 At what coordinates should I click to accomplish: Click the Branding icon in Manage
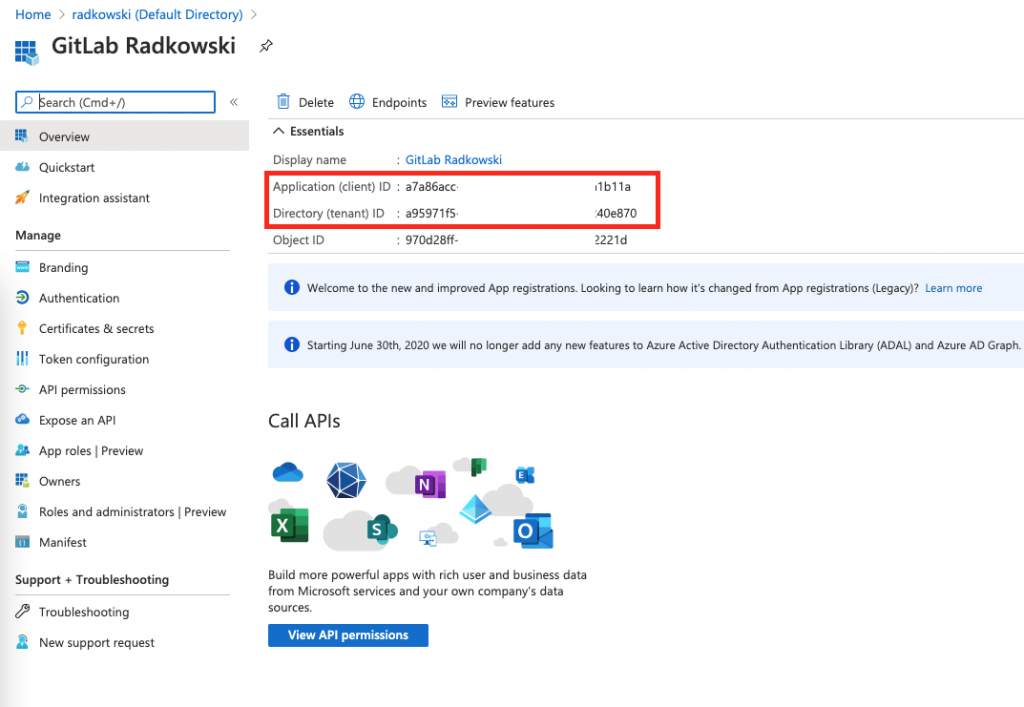(x=22, y=266)
